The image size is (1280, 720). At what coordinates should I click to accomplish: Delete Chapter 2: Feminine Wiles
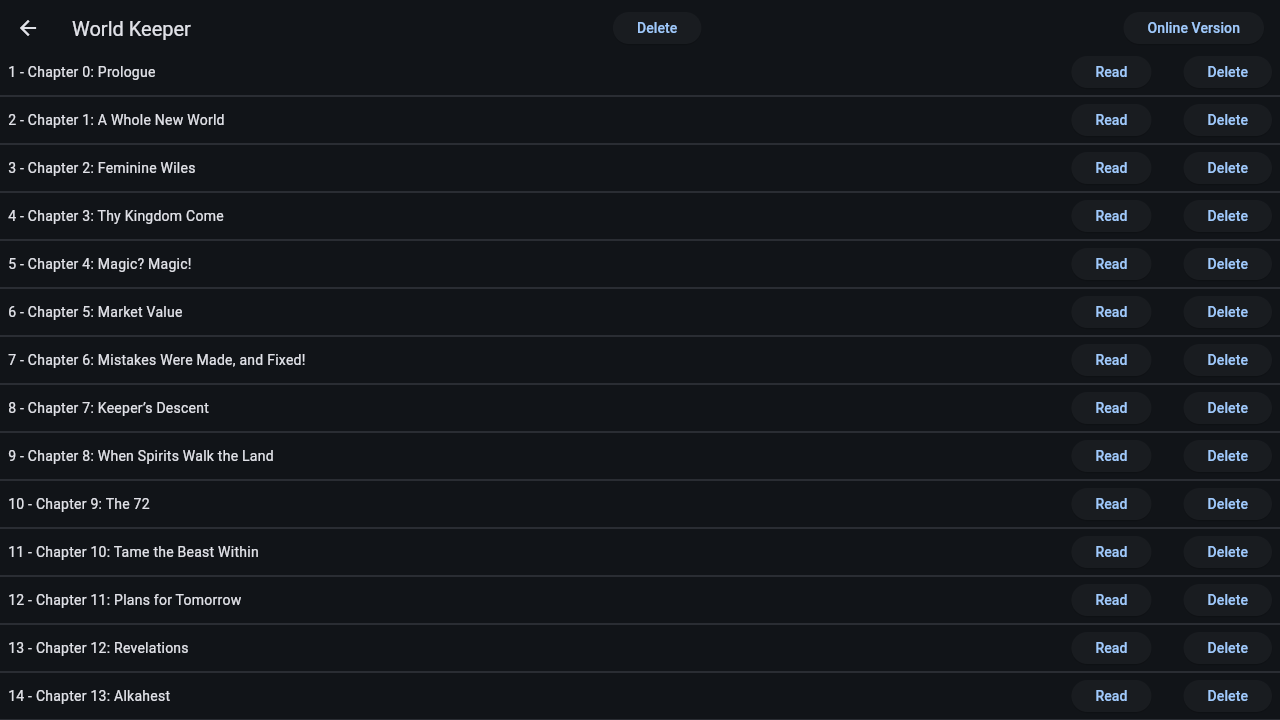(x=1227, y=168)
